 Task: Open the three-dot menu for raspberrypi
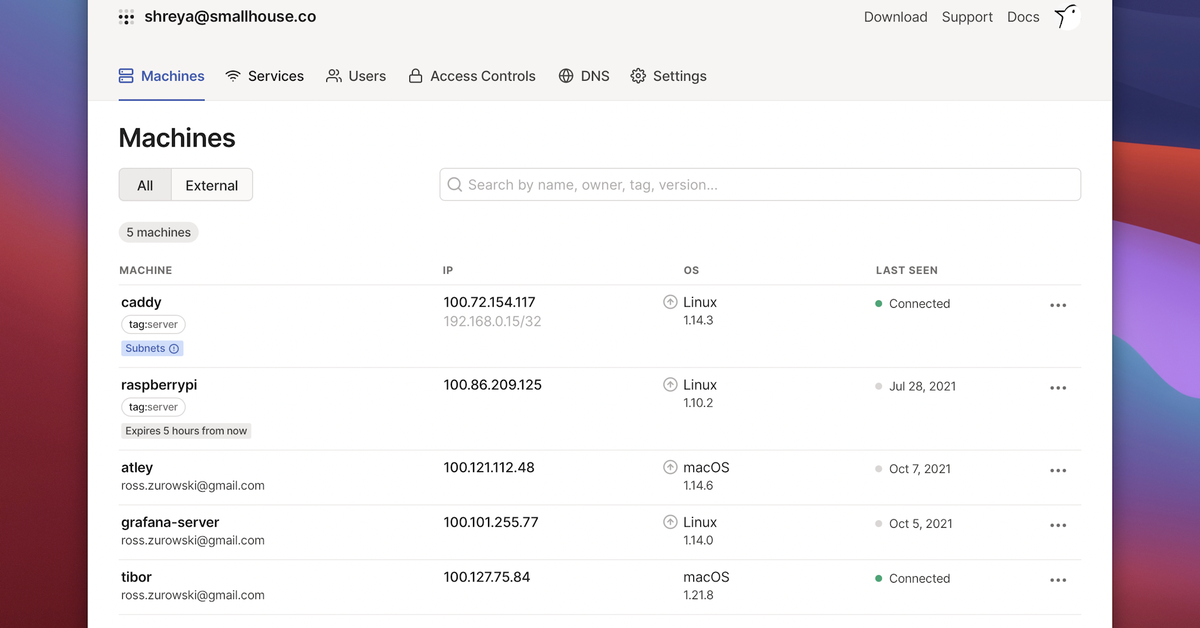(1058, 388)
